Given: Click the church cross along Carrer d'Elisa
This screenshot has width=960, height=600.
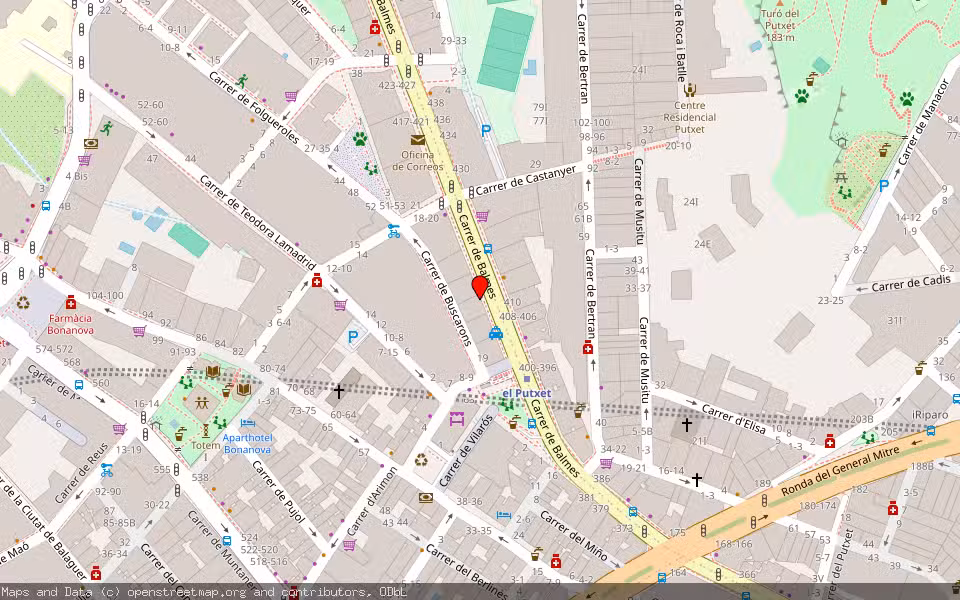Looking at the screenshot, I should 688,424.
